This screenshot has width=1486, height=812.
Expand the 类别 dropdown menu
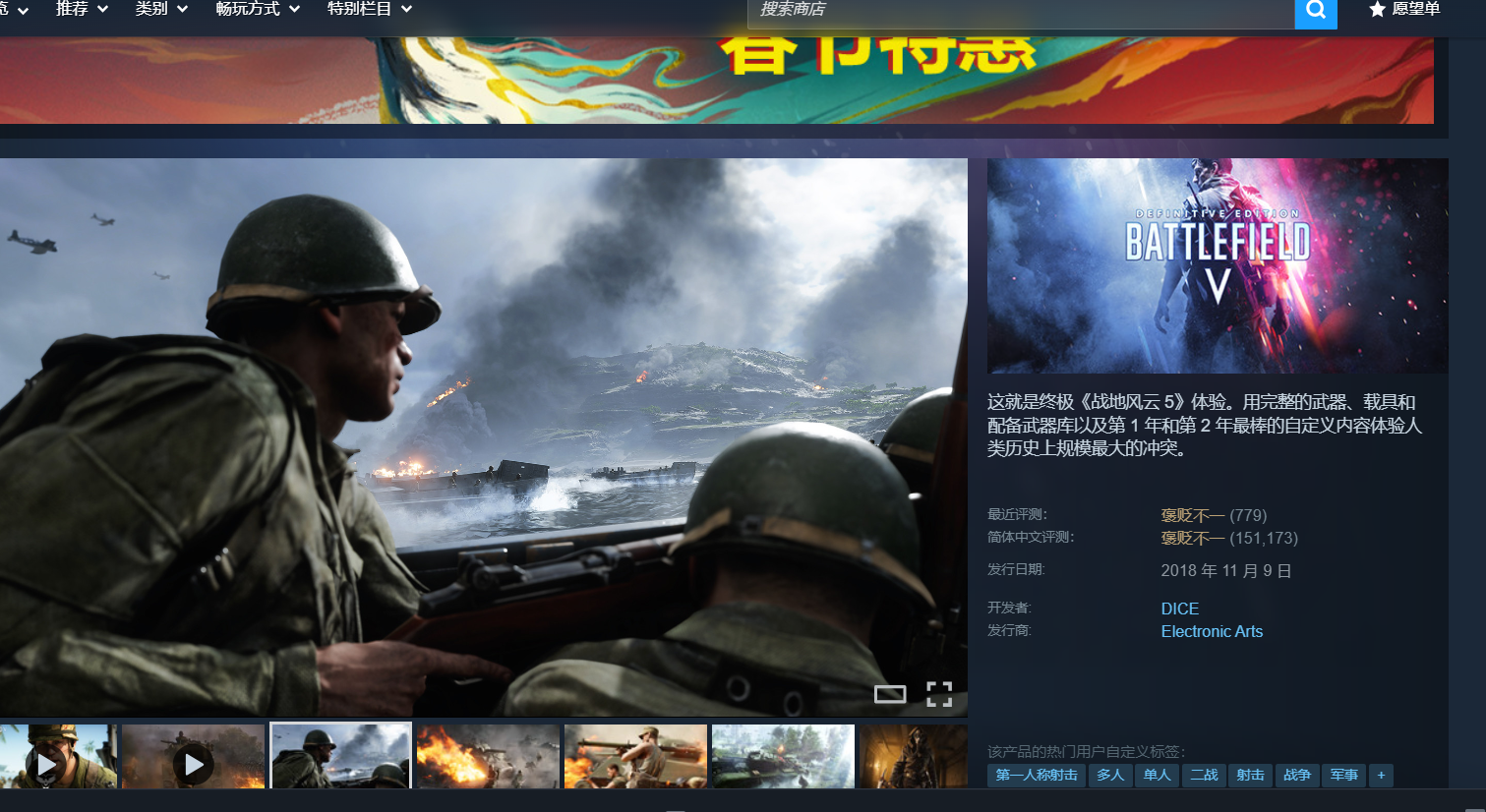tap(161, 10)
